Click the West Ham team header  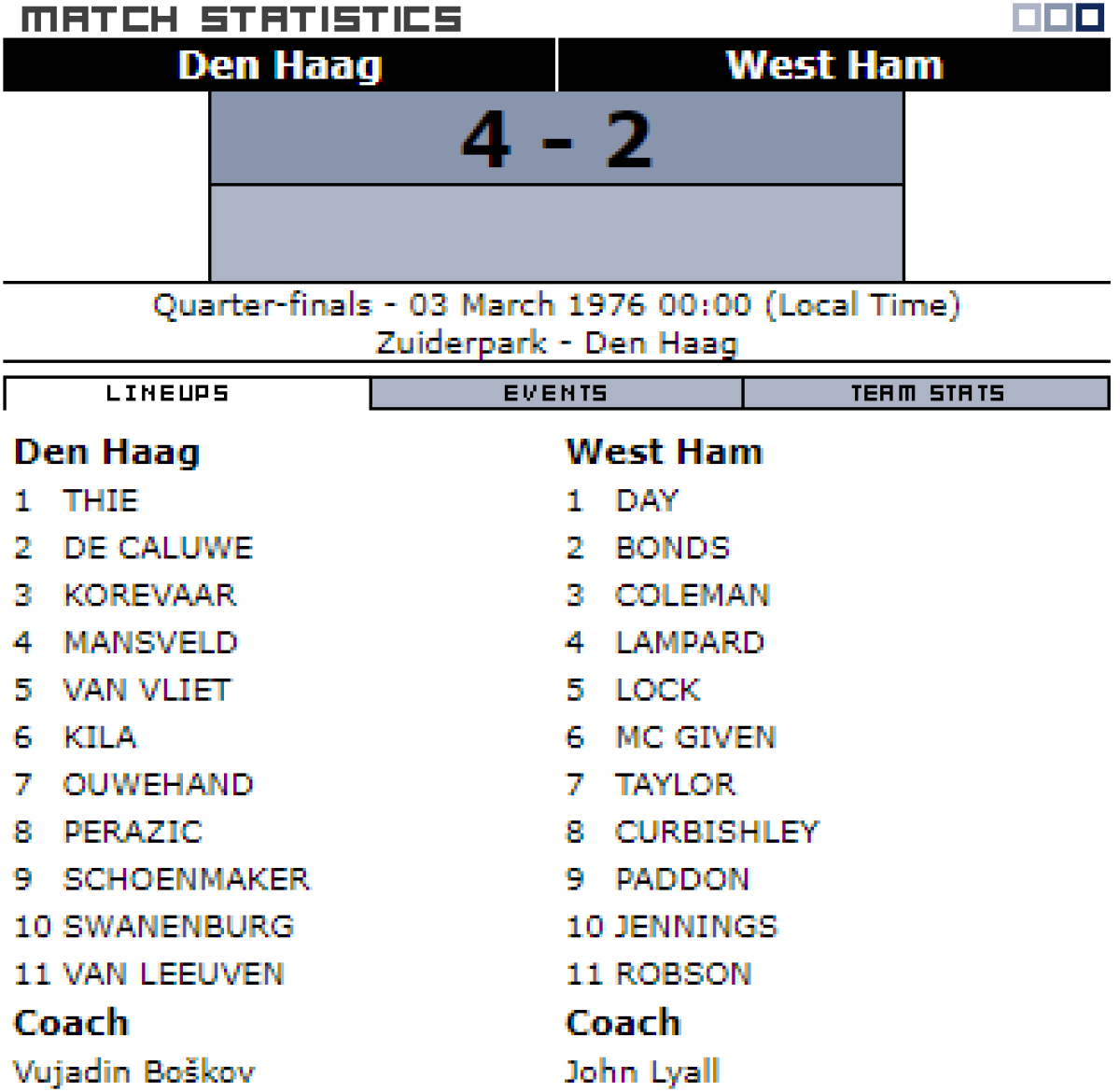[833, 65]
